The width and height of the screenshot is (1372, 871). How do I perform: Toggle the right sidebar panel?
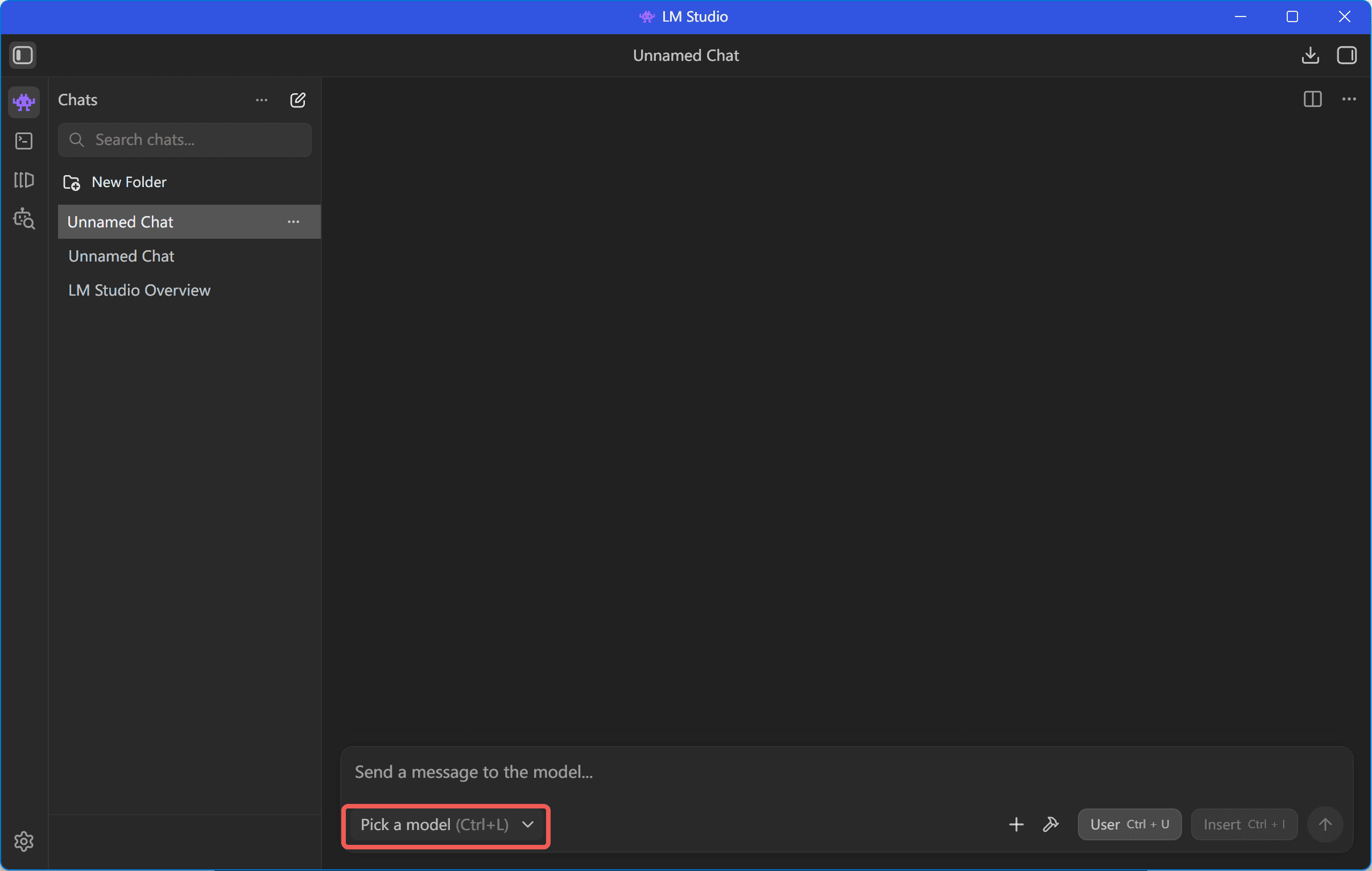click(x=1346, y=55)
